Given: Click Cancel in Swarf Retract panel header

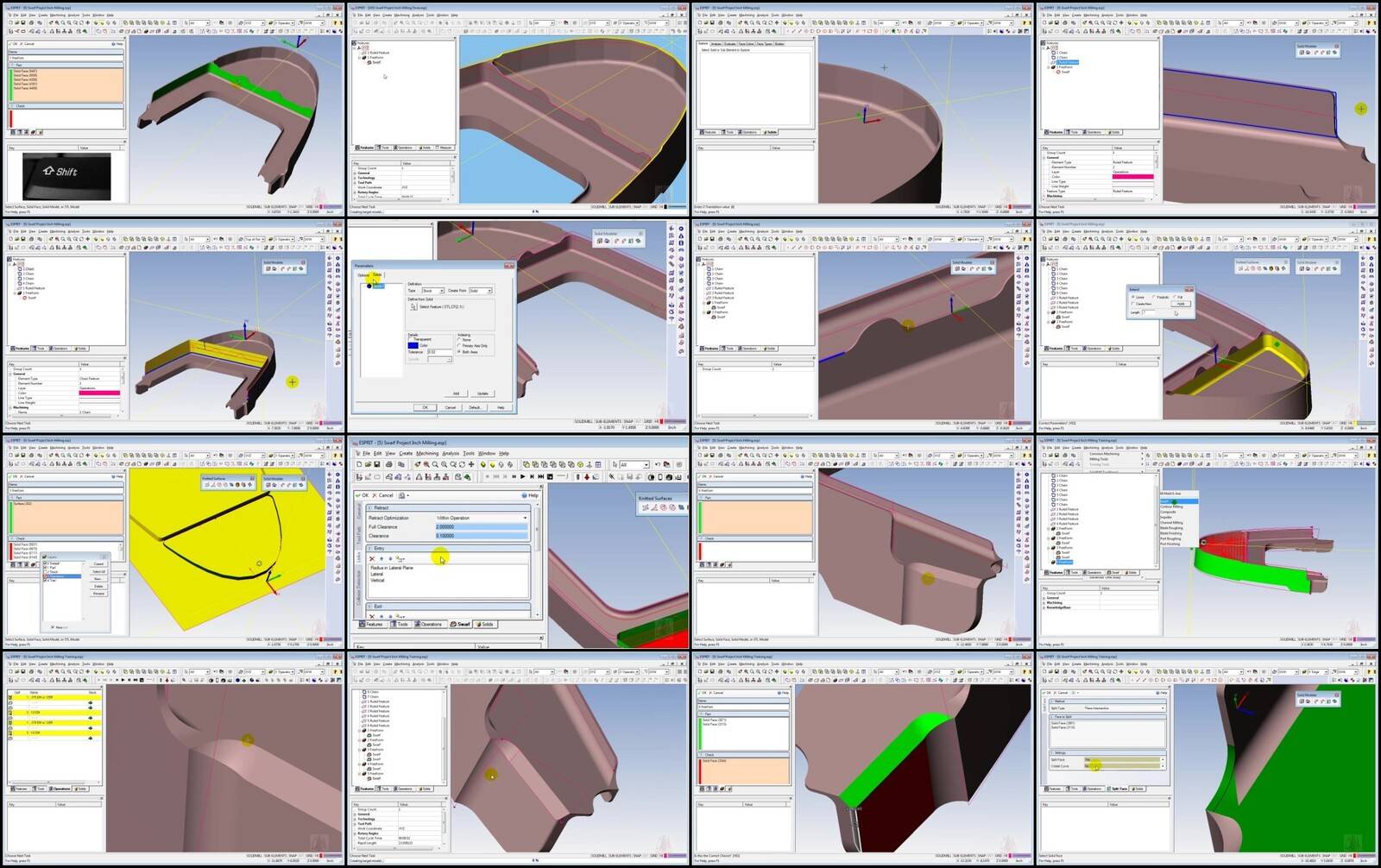Looking at the screenshot, I should pyautogui.click(x=383, y=495).
